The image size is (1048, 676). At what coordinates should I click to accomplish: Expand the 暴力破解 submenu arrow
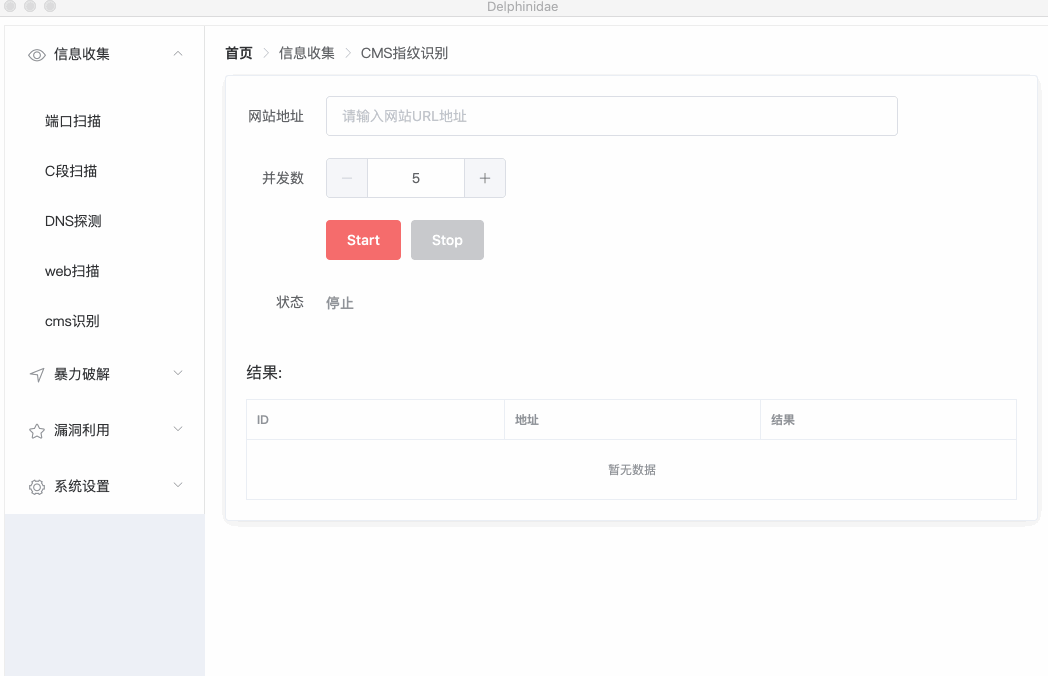point(178,373)
